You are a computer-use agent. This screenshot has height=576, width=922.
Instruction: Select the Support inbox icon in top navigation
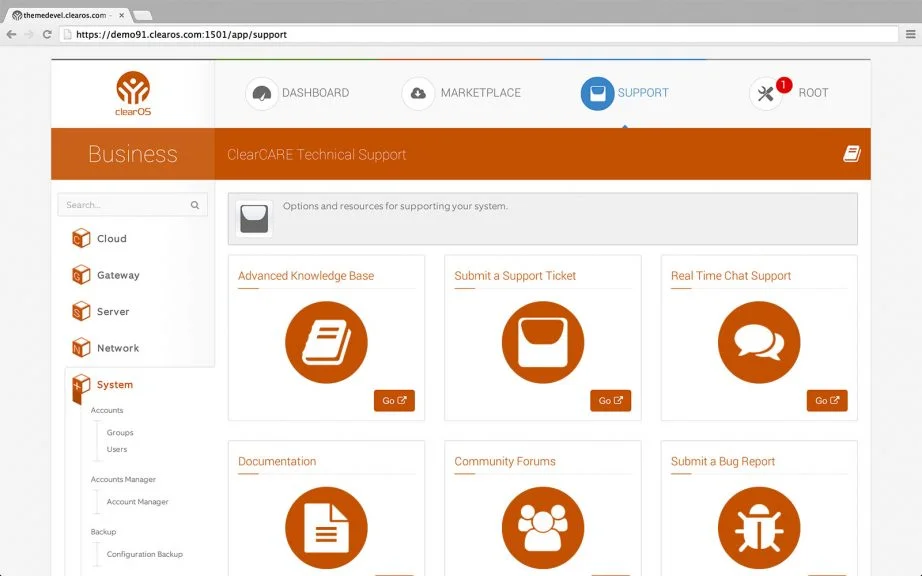[597, 93]
